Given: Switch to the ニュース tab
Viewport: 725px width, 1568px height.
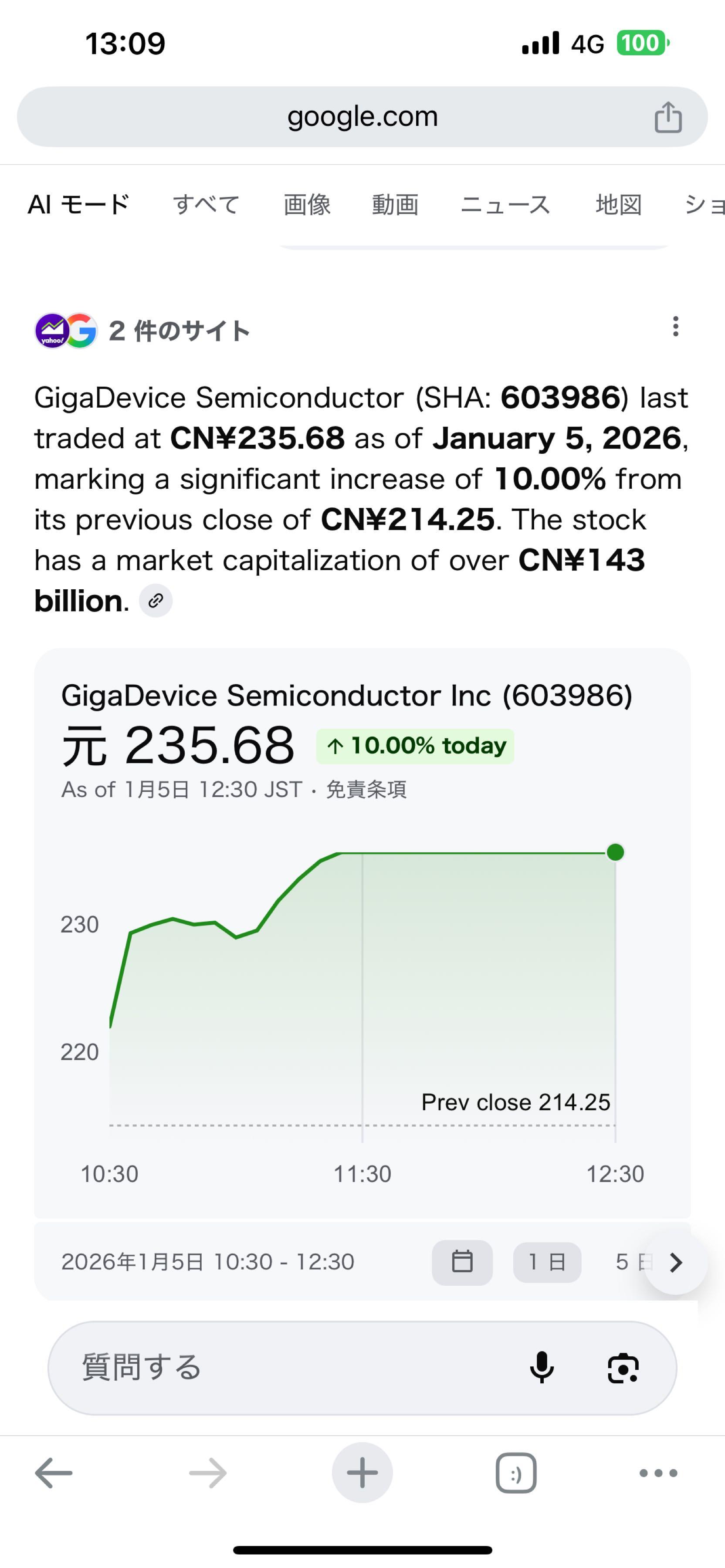Looking at the screenshot, I should click(x=505, y=205).
